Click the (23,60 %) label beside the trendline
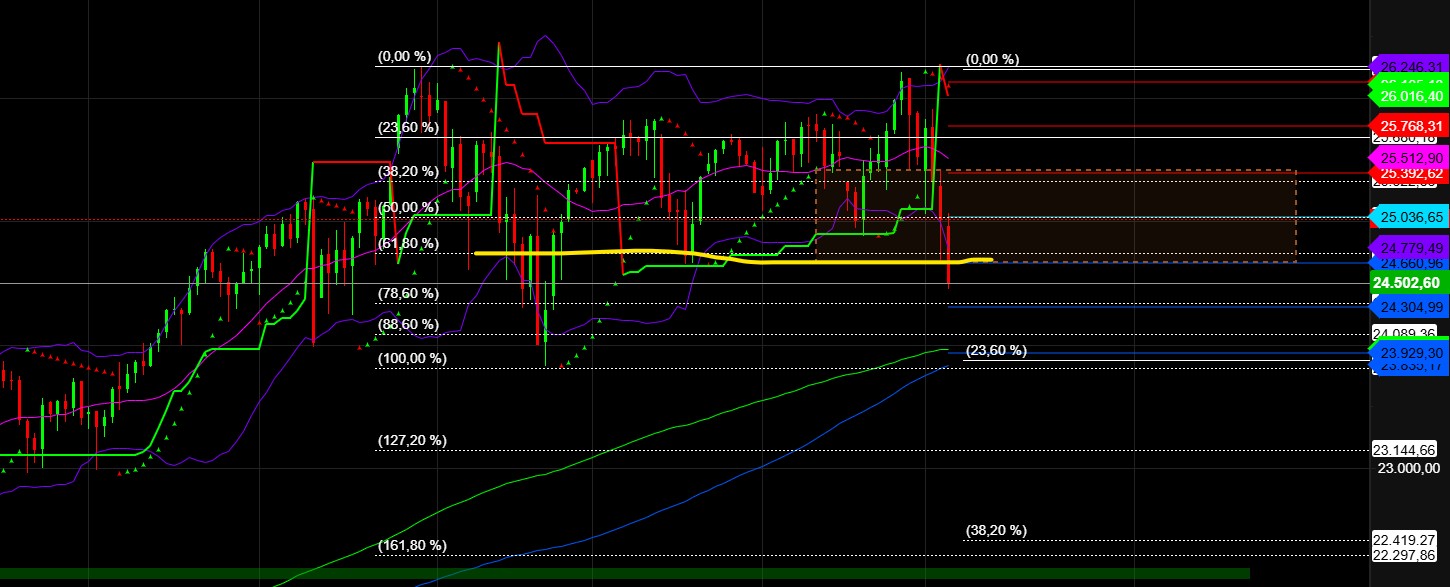The image size is (1450, 587). click(995, 350)
